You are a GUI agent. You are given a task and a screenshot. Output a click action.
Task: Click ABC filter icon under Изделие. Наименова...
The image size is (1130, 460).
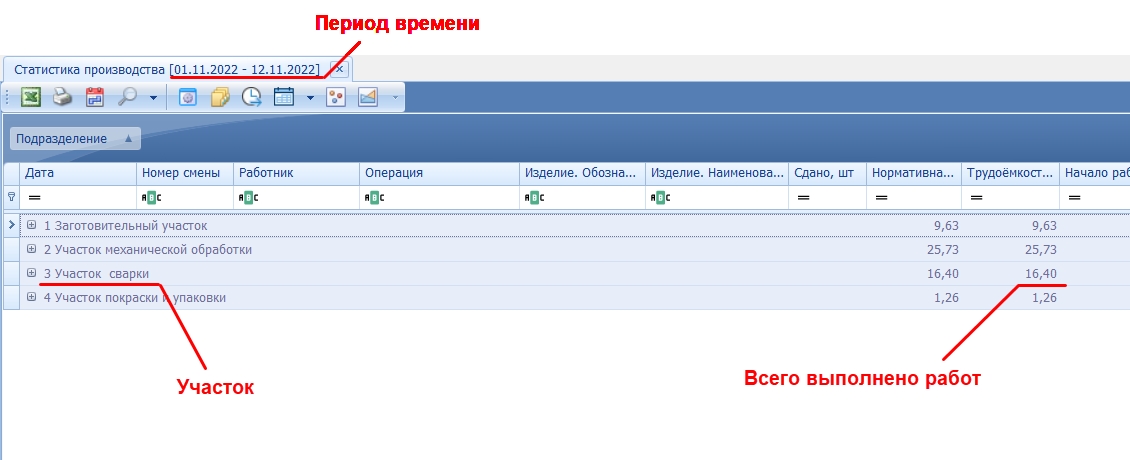pyautogui.click(x=659, y=197)
